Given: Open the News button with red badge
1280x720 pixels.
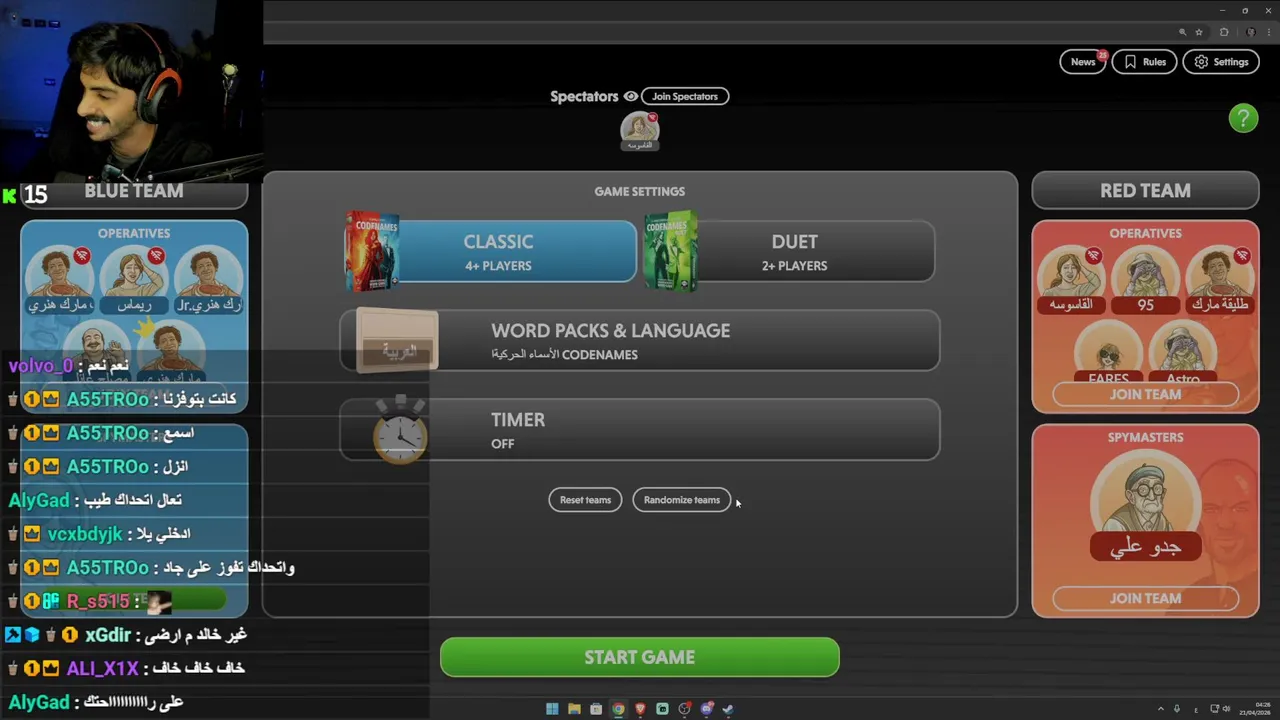Looking at the screenshot, I should click(x=1083, y=62).
